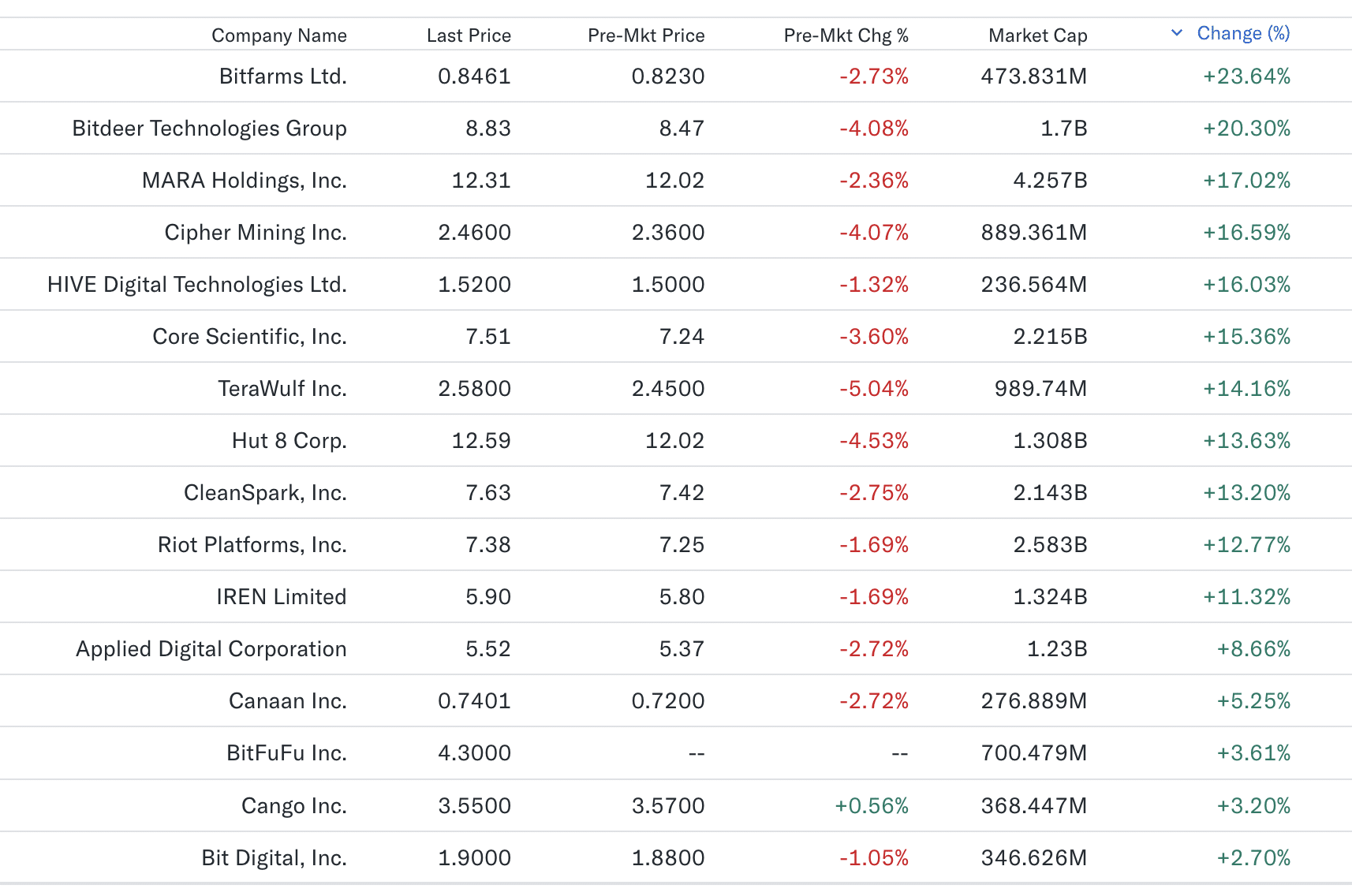Screen dimensions: 1352x896
Task: Click Cango Inc. +0.56% pre-market change
Action: point(872,806)
